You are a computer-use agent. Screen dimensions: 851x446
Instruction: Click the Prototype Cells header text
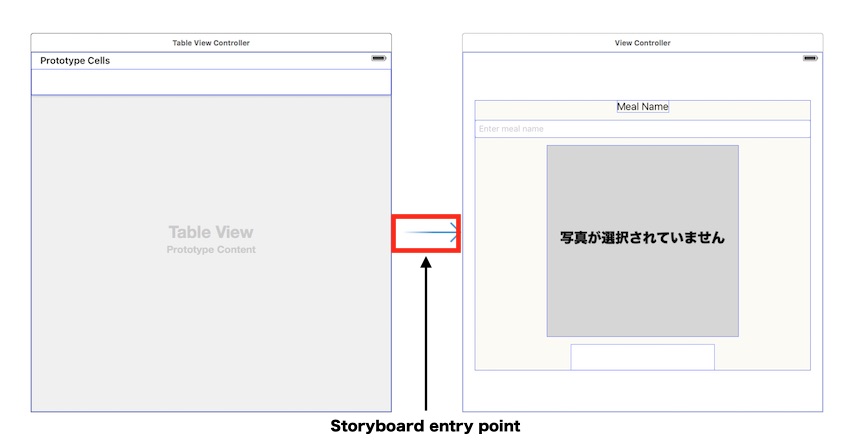tap(75, 61)
